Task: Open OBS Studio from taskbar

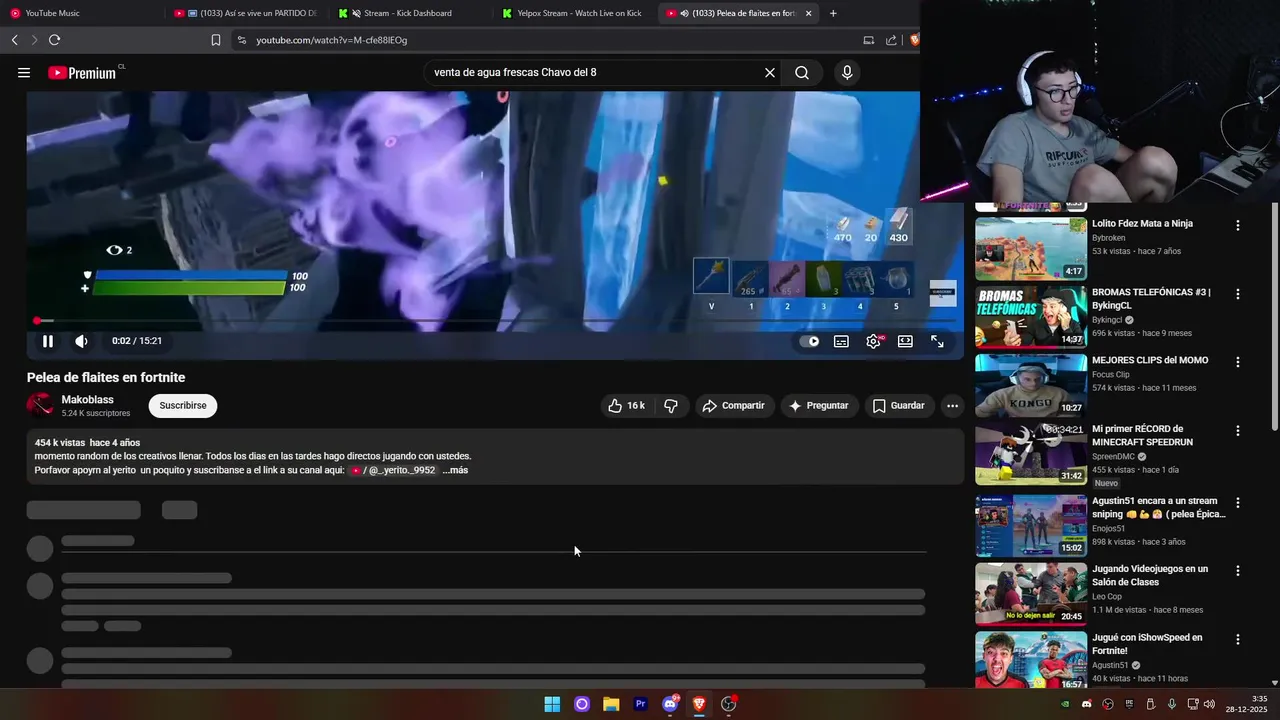Action: 729,704
